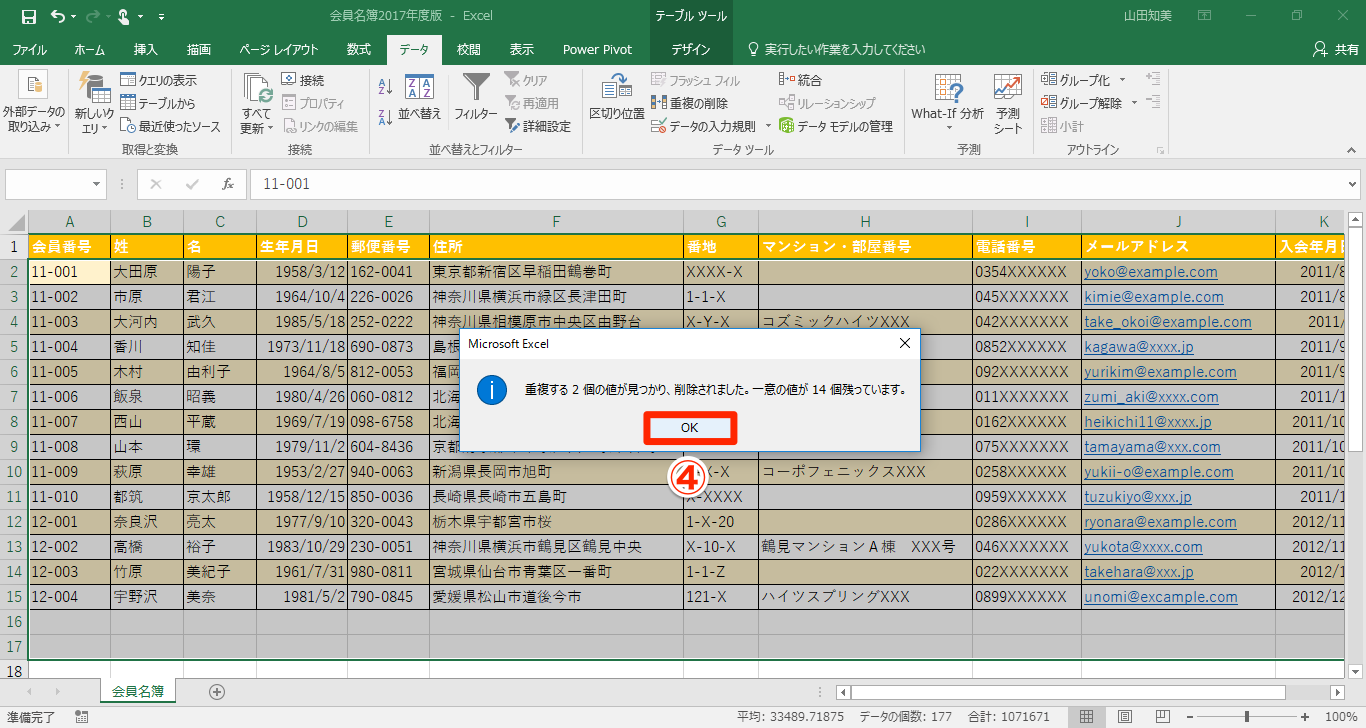1366x728 pixels.
Task: Open the ファイル tab
Action: click(30, 49)
